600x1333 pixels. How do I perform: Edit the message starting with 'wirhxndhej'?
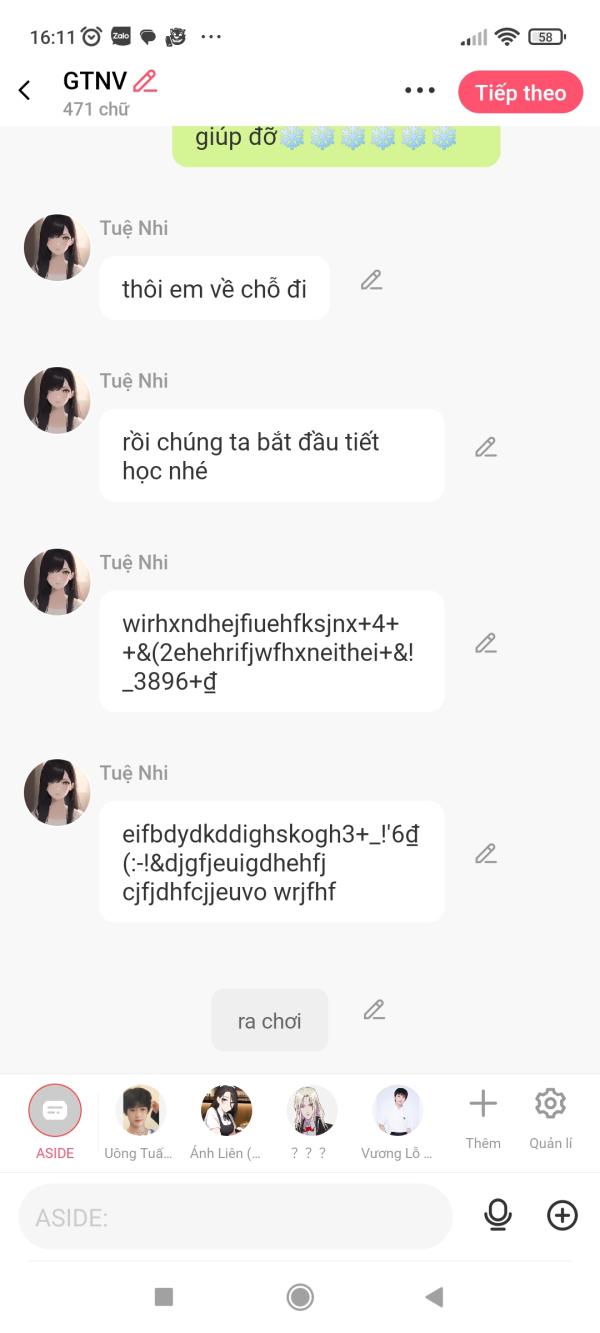coord(486,643)
